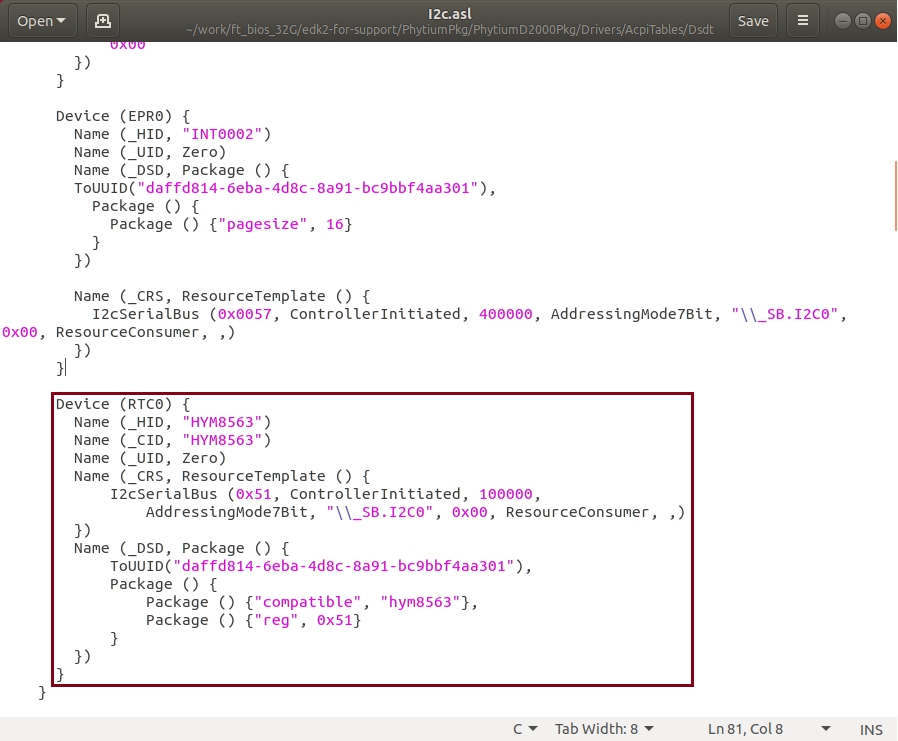This screenshot has width=898, height=741.
Task: Click "hym8563" compatible value
Action: tap(420, 602)
